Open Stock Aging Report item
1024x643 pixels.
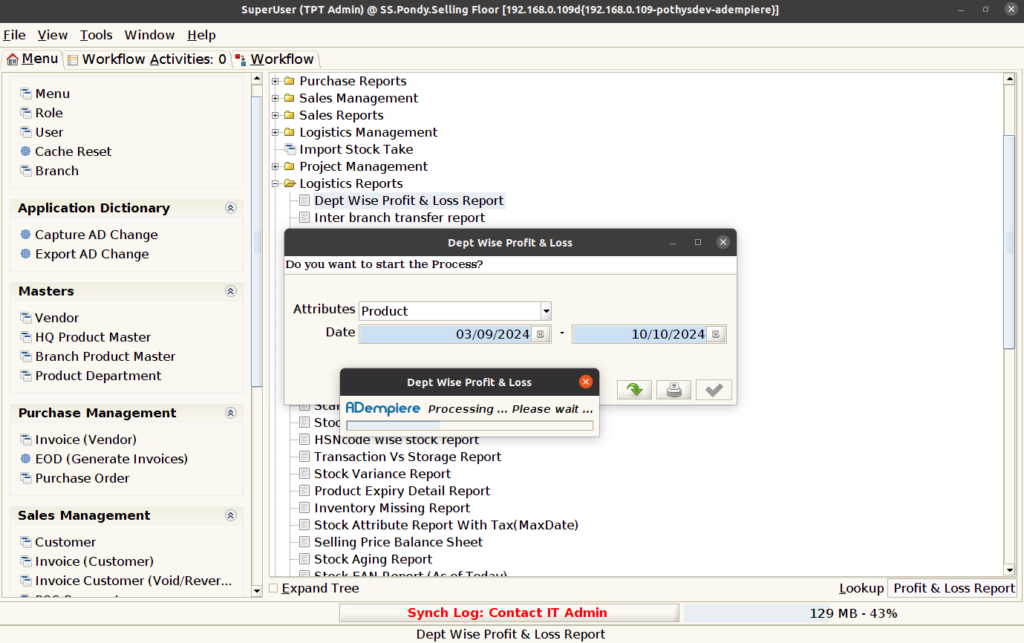click(x=373, y=559)
